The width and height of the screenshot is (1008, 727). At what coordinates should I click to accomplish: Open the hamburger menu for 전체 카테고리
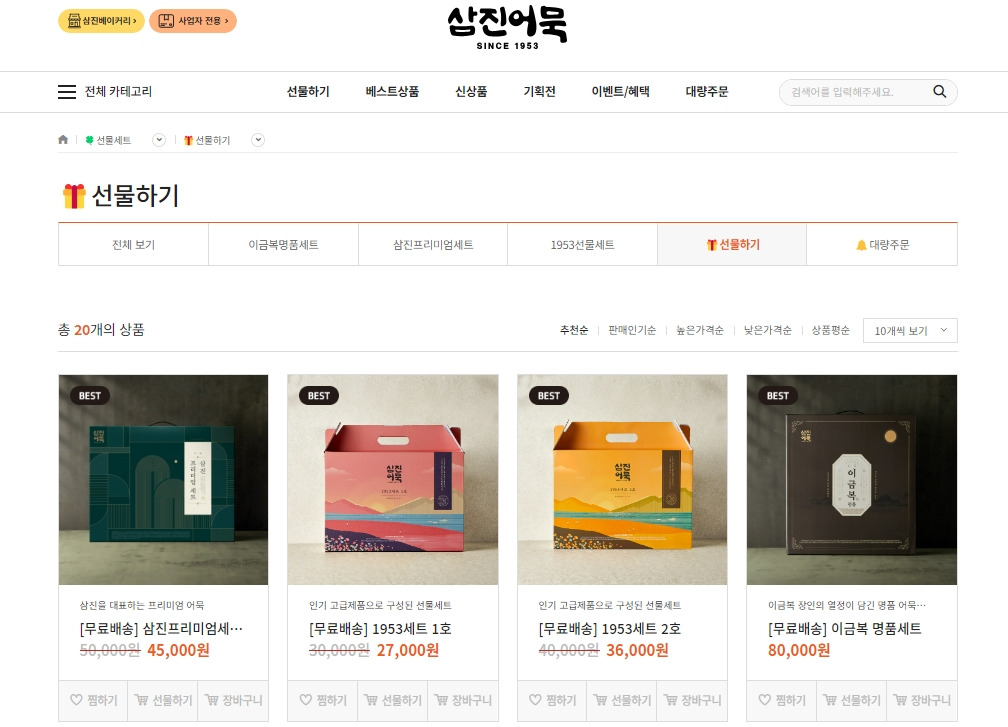tap(67, 92)
